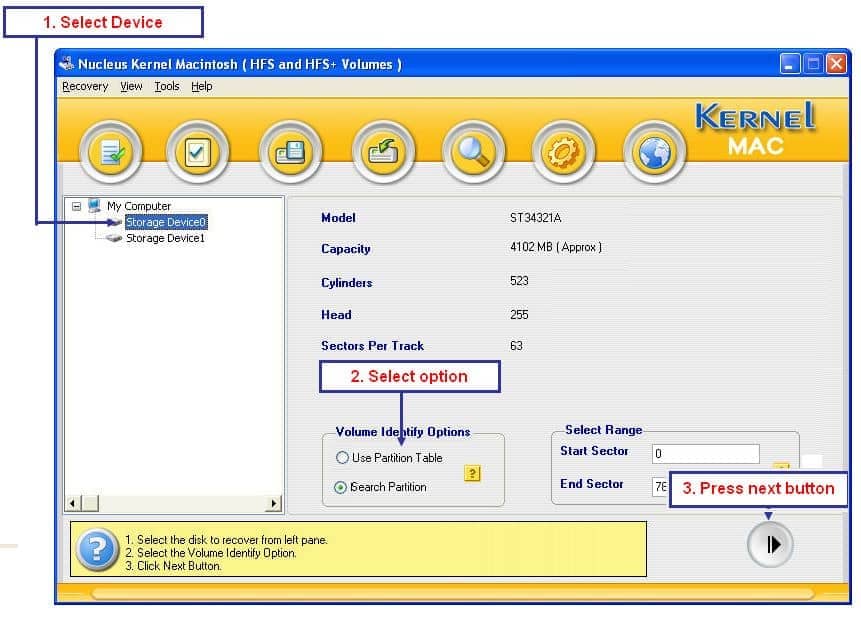This screenshot has height=633, width=861.
Task: Select Storage Device0 in the tree
Action: tap(166, 222)
